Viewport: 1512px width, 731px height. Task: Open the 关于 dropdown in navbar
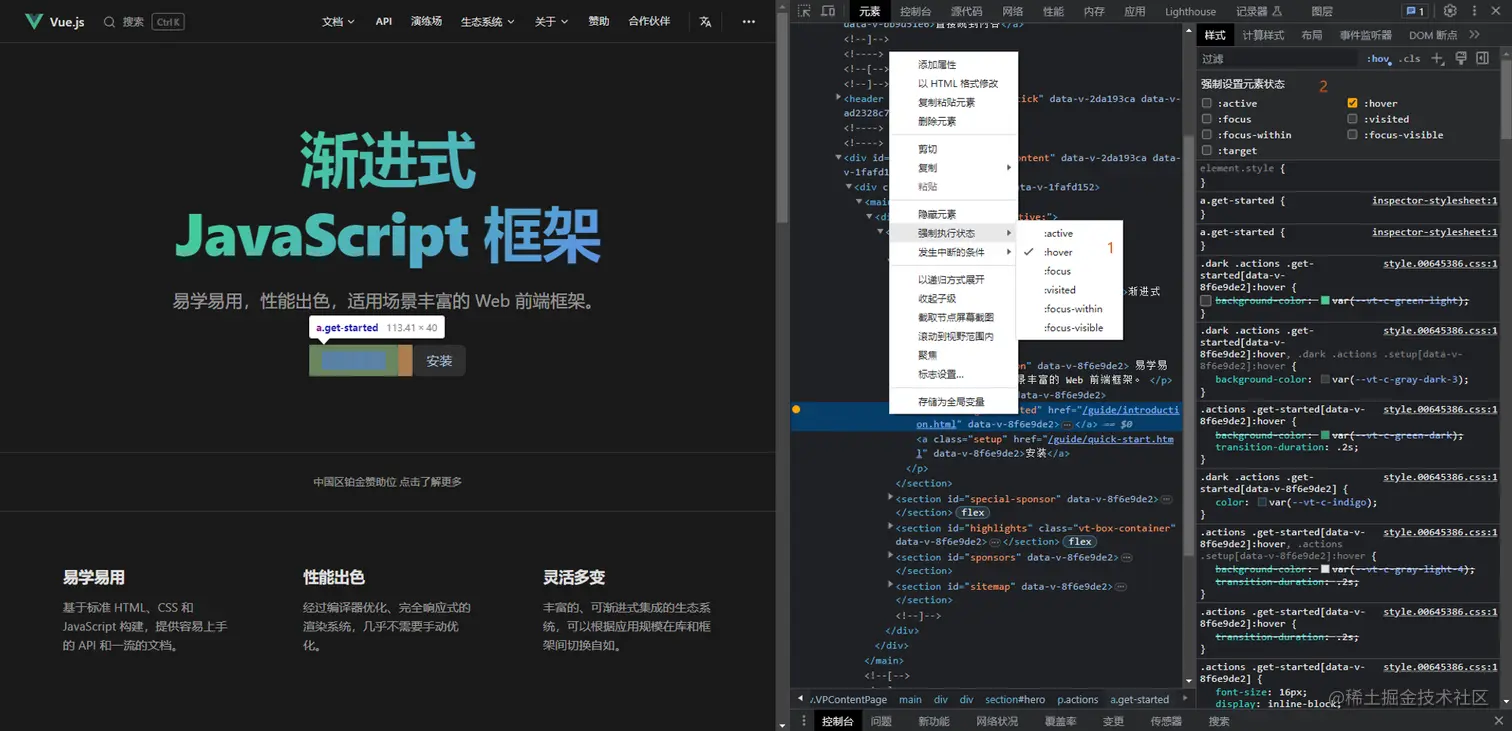pyautogui.click(x=551, y=21)
